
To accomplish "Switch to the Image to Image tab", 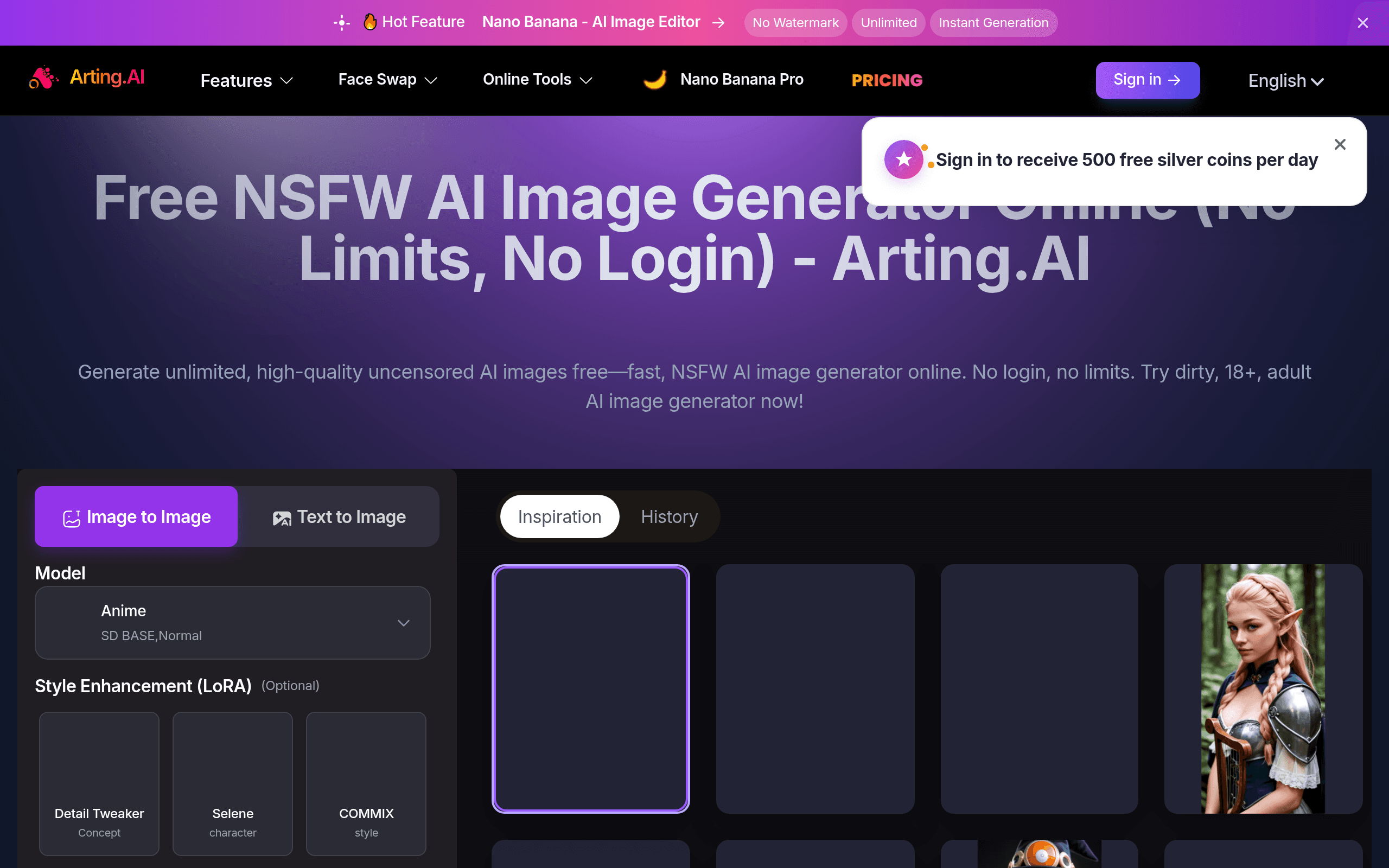I will 136,516.
